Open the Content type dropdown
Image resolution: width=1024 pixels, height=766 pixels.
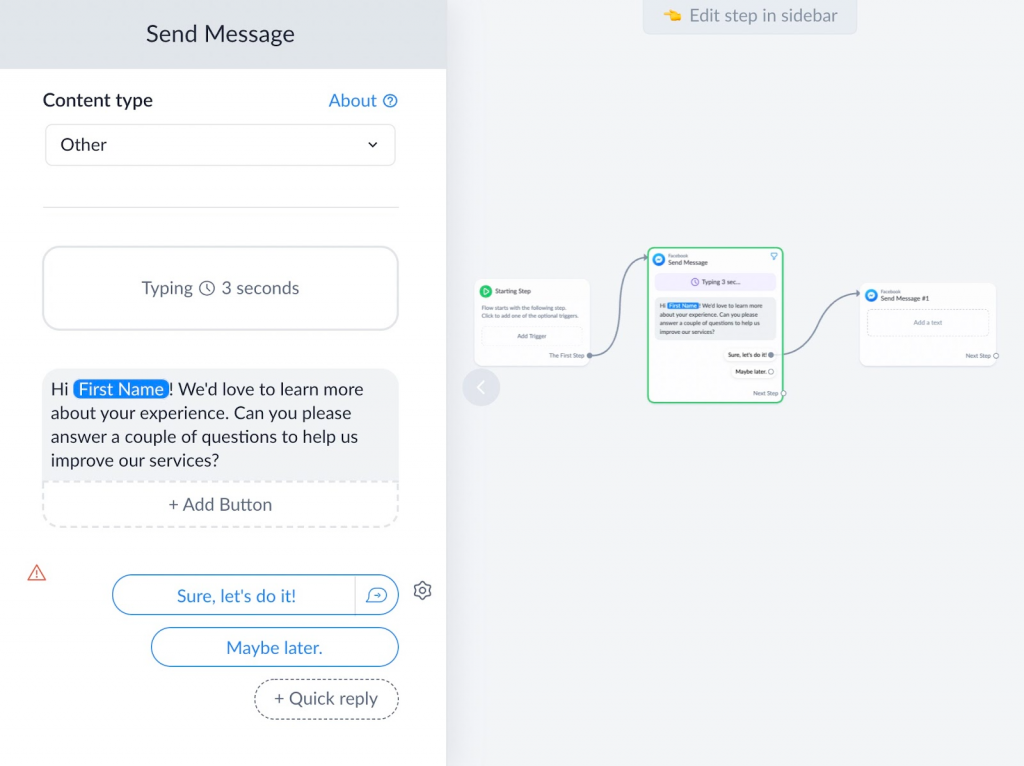pos(220,145)
